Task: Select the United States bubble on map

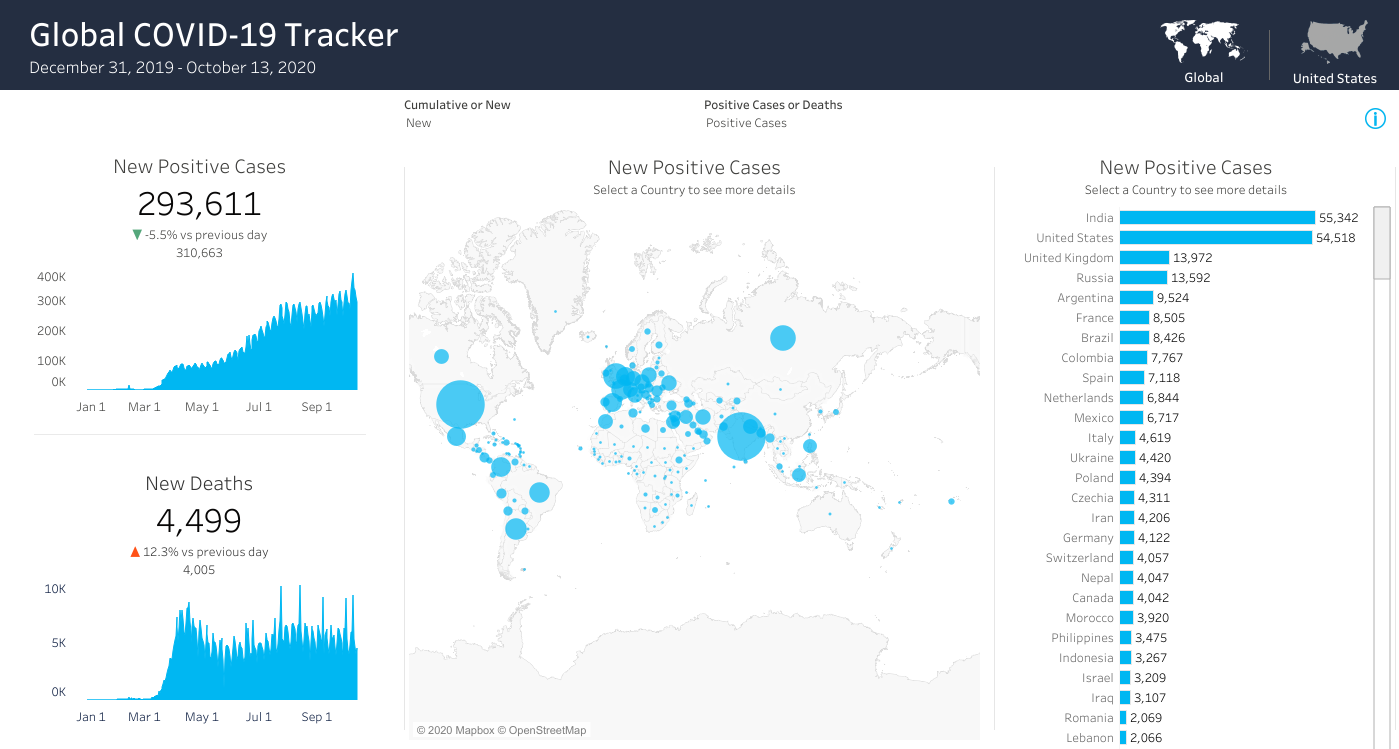Action: (x=459, y=405)
